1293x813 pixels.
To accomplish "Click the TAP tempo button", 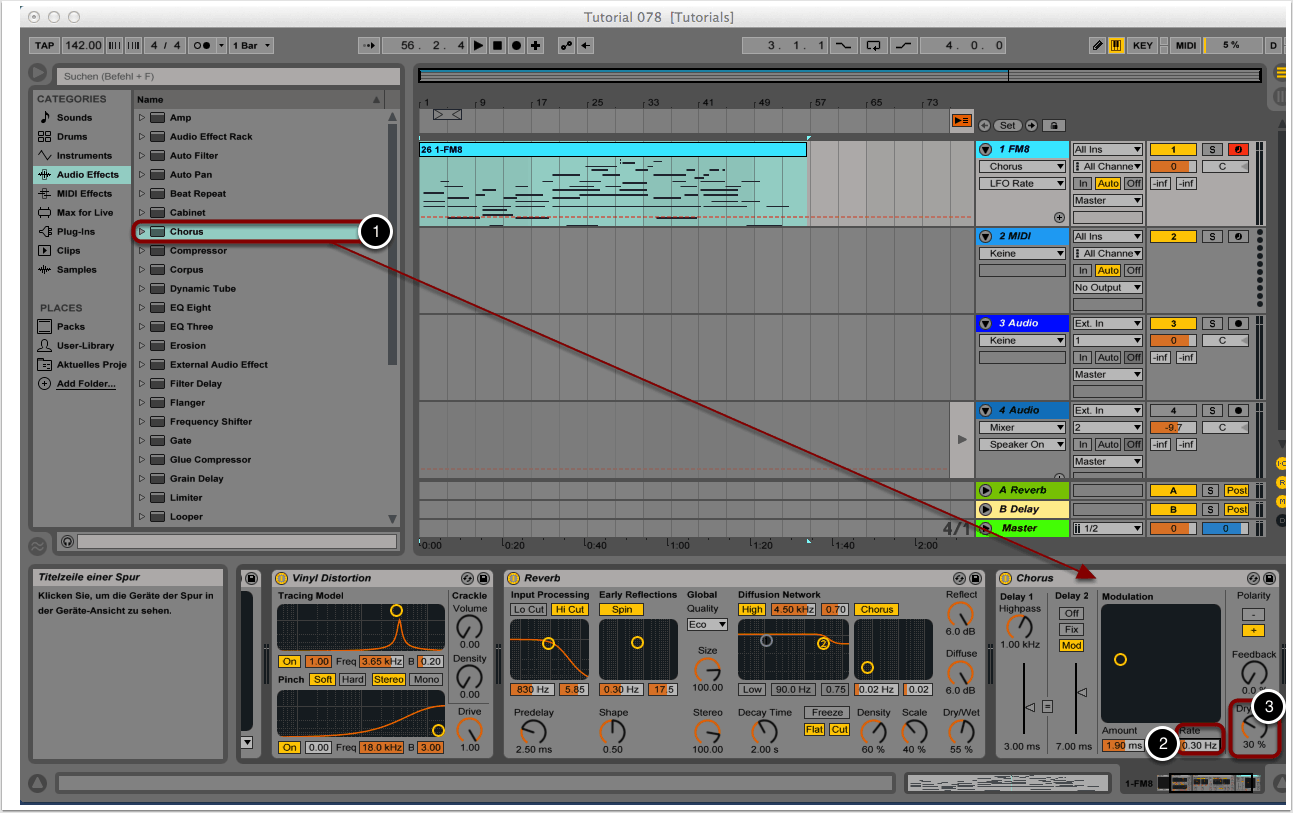I will 44,45.
